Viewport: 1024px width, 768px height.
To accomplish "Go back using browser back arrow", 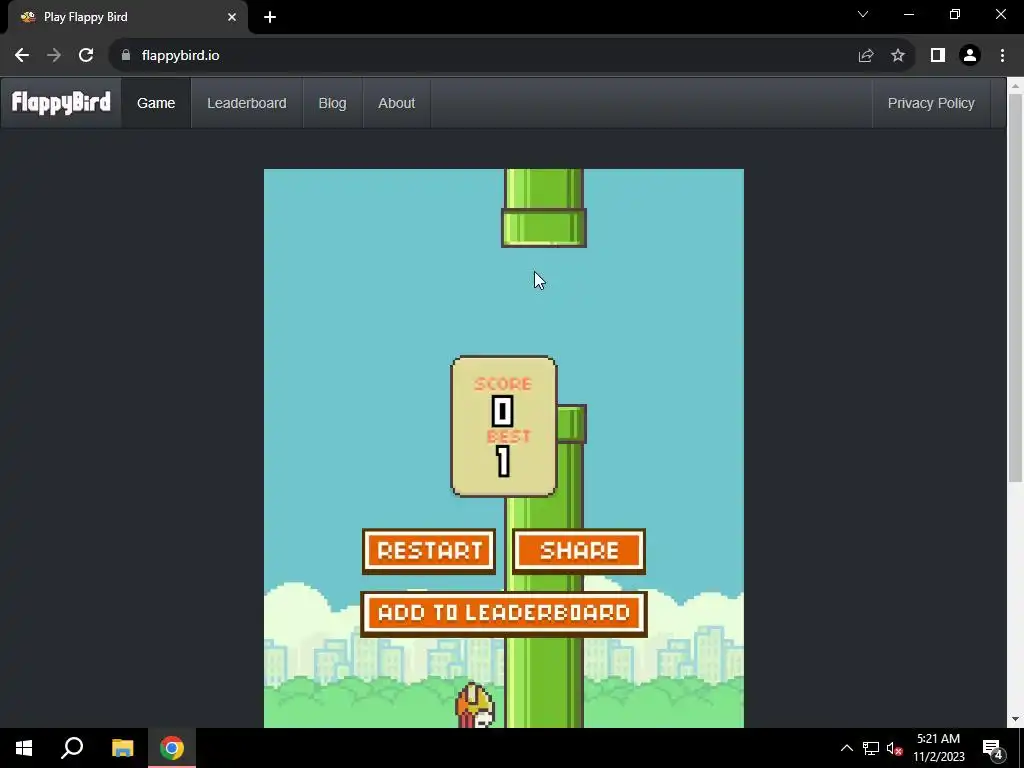I will click(x=22, y=56).
